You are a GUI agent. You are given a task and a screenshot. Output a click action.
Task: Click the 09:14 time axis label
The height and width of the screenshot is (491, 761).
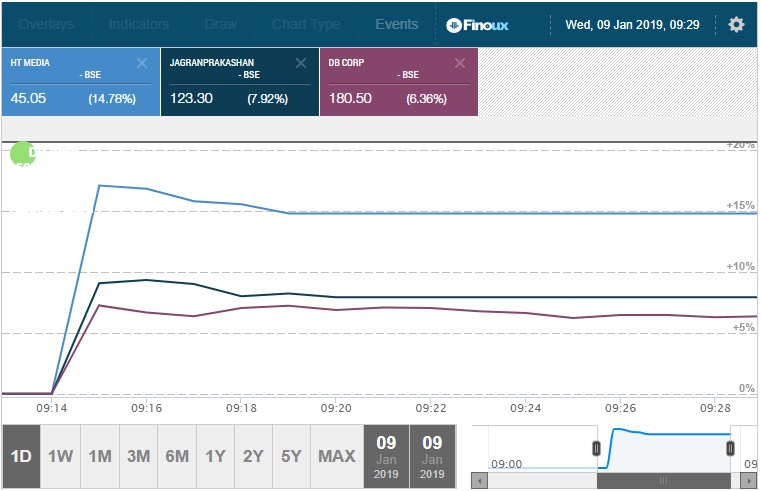(51, 409)
